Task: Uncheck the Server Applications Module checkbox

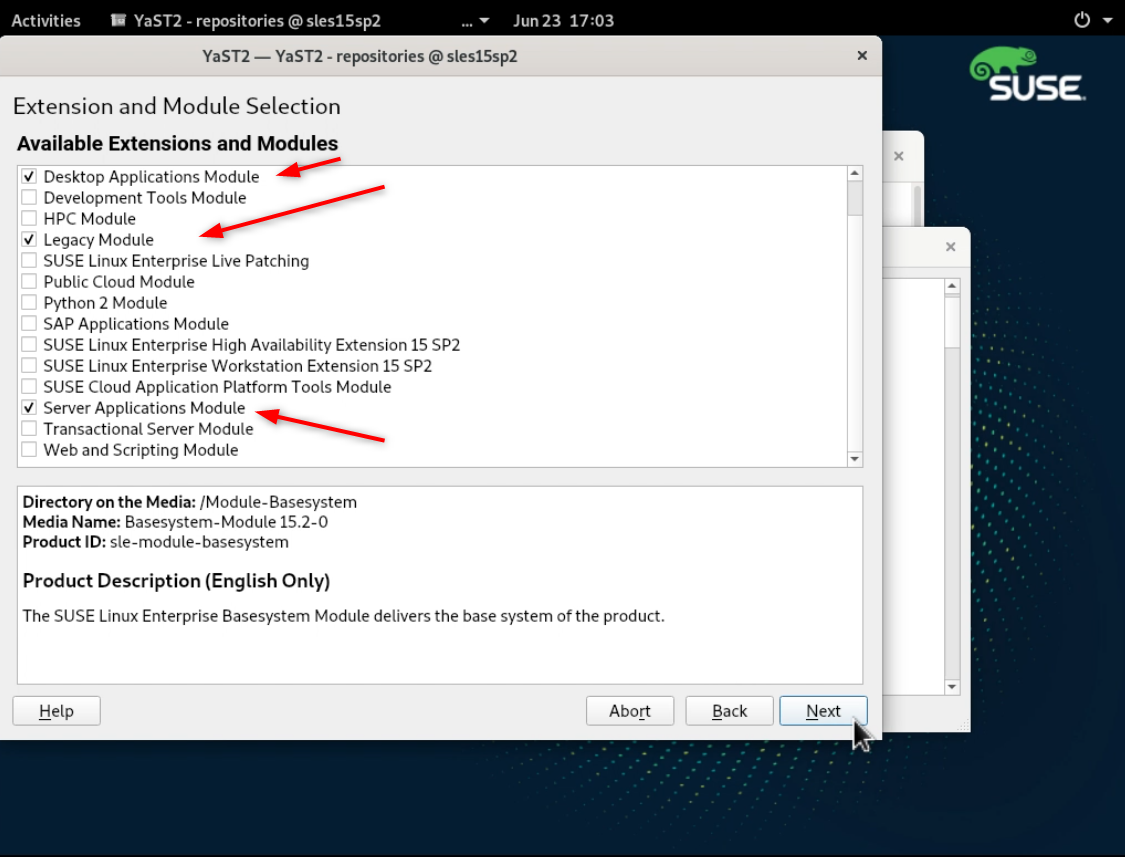Action: tap(29, 408)
